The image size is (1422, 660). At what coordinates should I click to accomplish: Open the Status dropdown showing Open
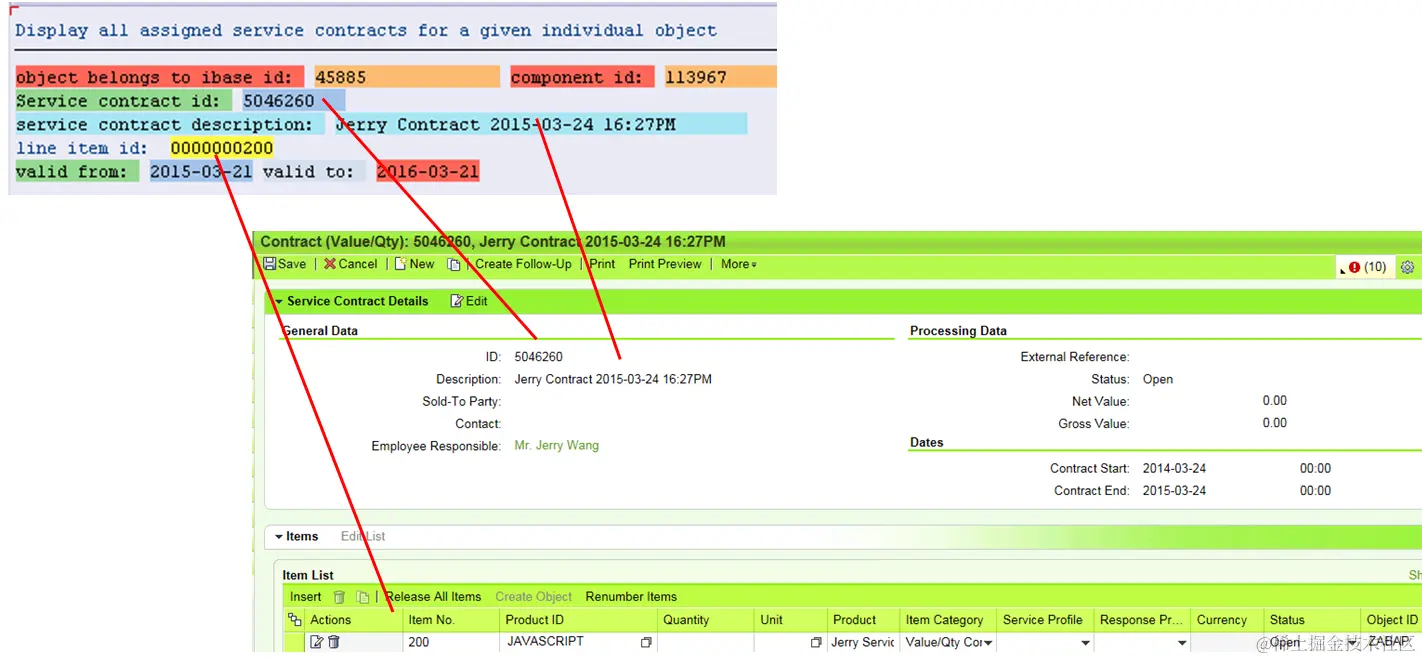click(x=1352, y=643)
